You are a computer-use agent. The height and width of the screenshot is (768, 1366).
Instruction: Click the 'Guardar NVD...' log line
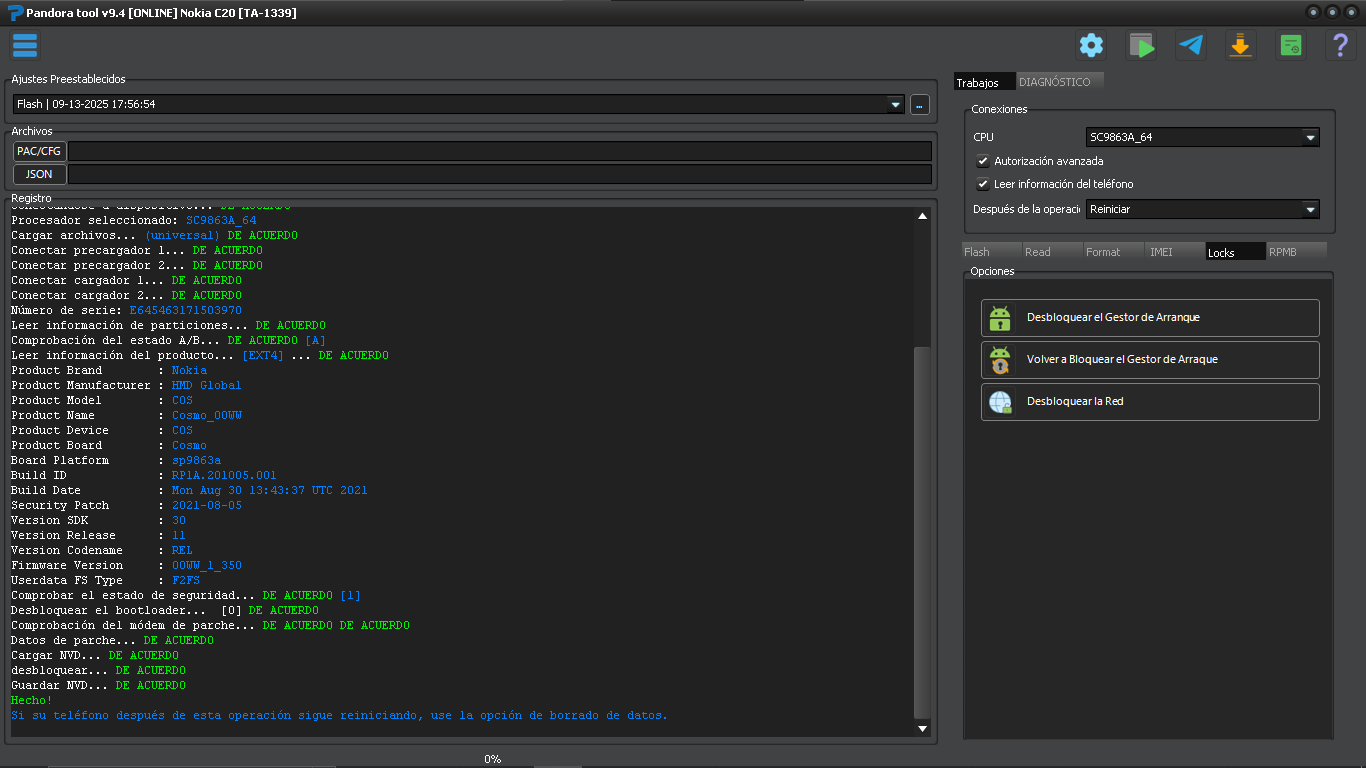click(x=98, y=686)
